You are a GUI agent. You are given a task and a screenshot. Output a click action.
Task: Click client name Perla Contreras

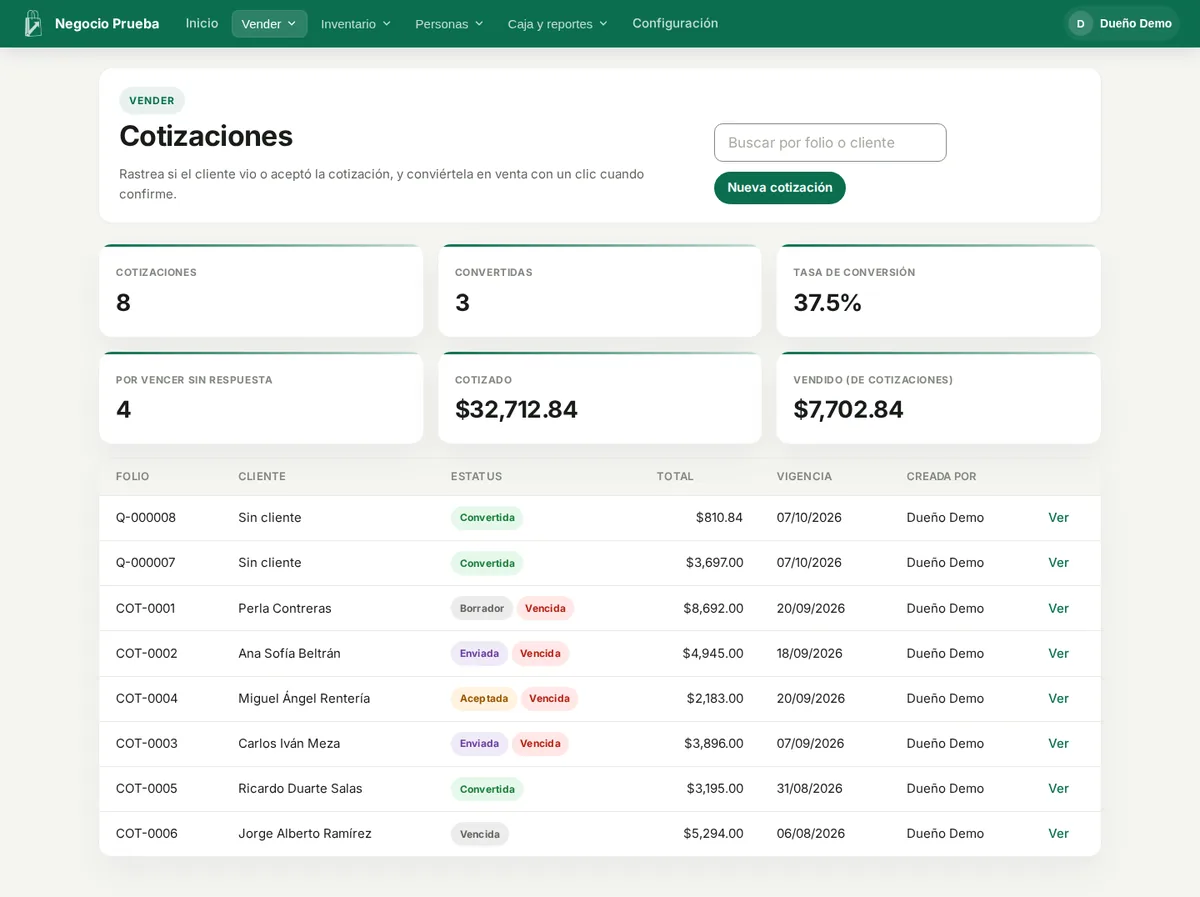[285, 608]
